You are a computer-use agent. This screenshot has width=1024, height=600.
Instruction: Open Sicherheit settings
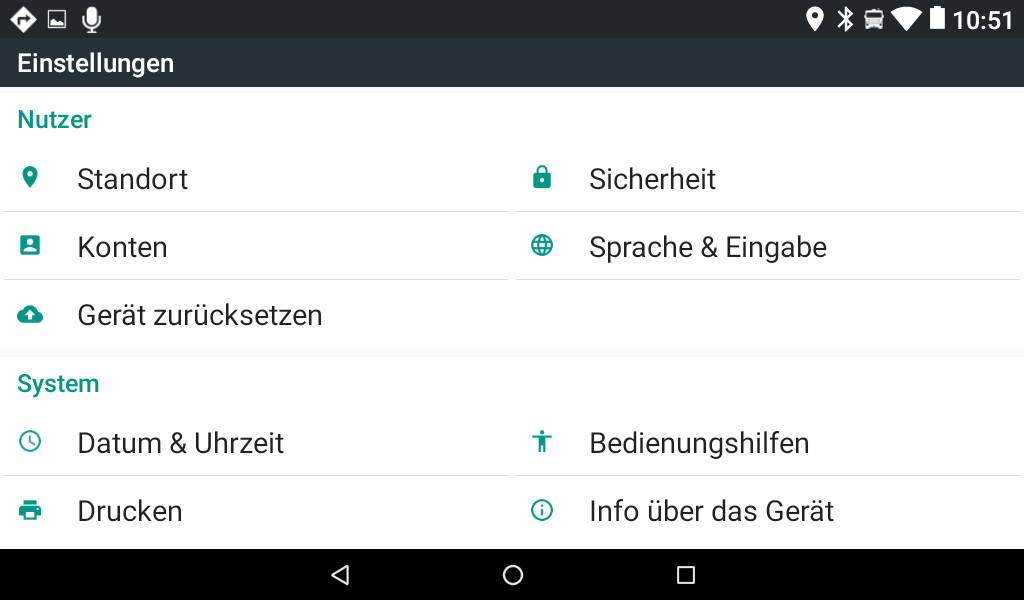[652, 179]
